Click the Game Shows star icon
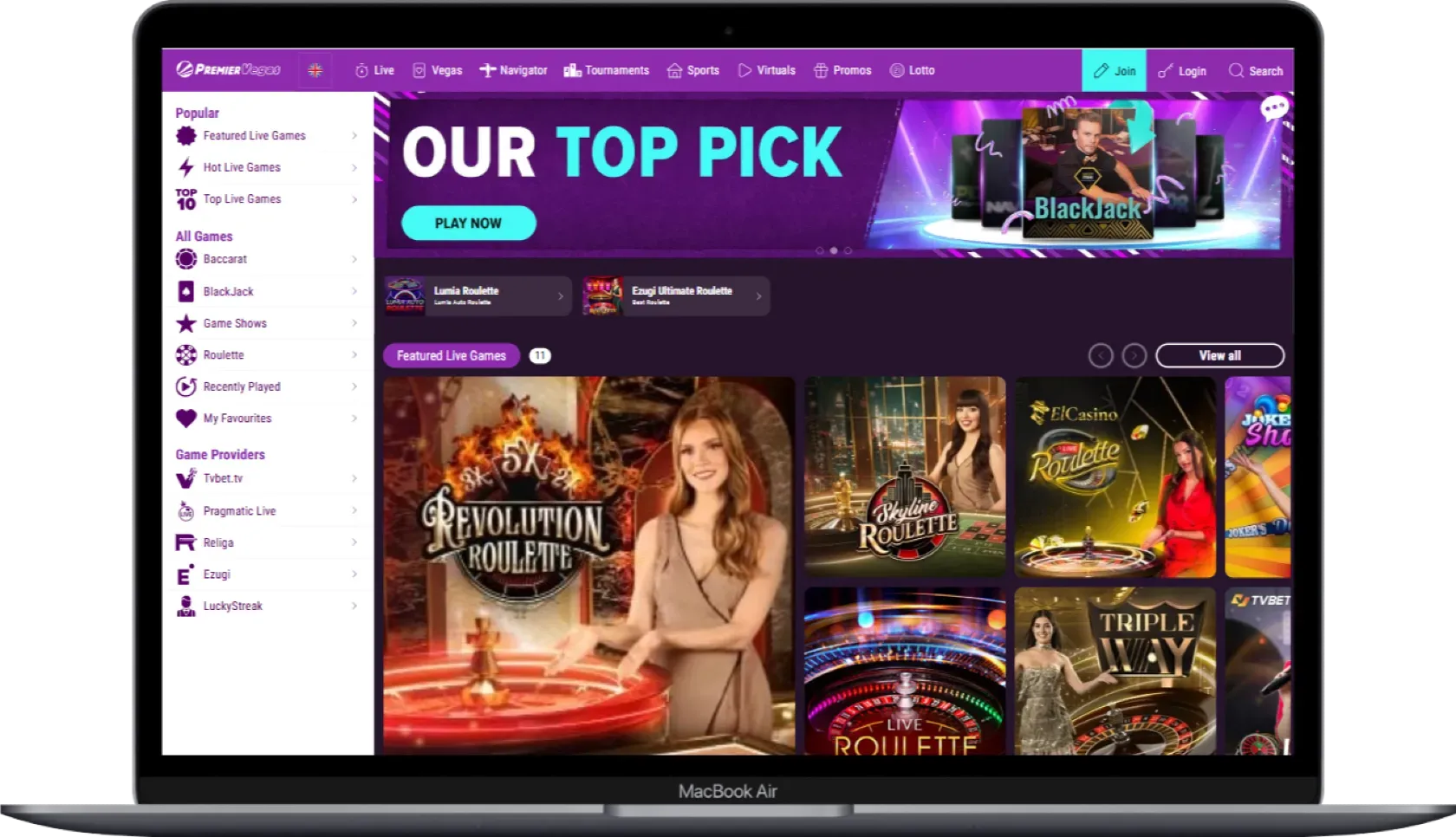 pos(185,323)
